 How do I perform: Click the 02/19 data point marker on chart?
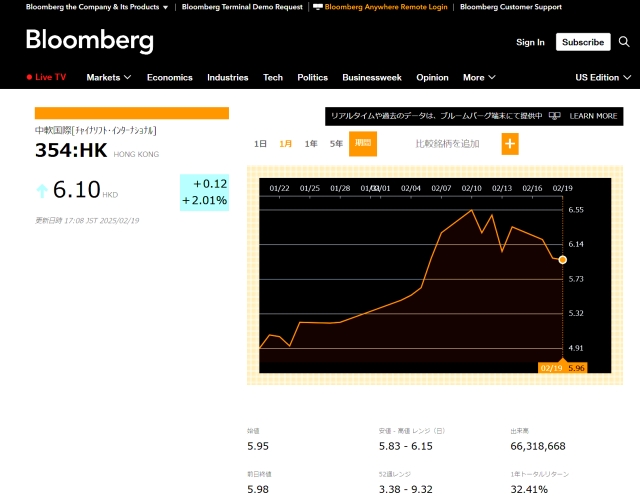[x=562, y=260]
